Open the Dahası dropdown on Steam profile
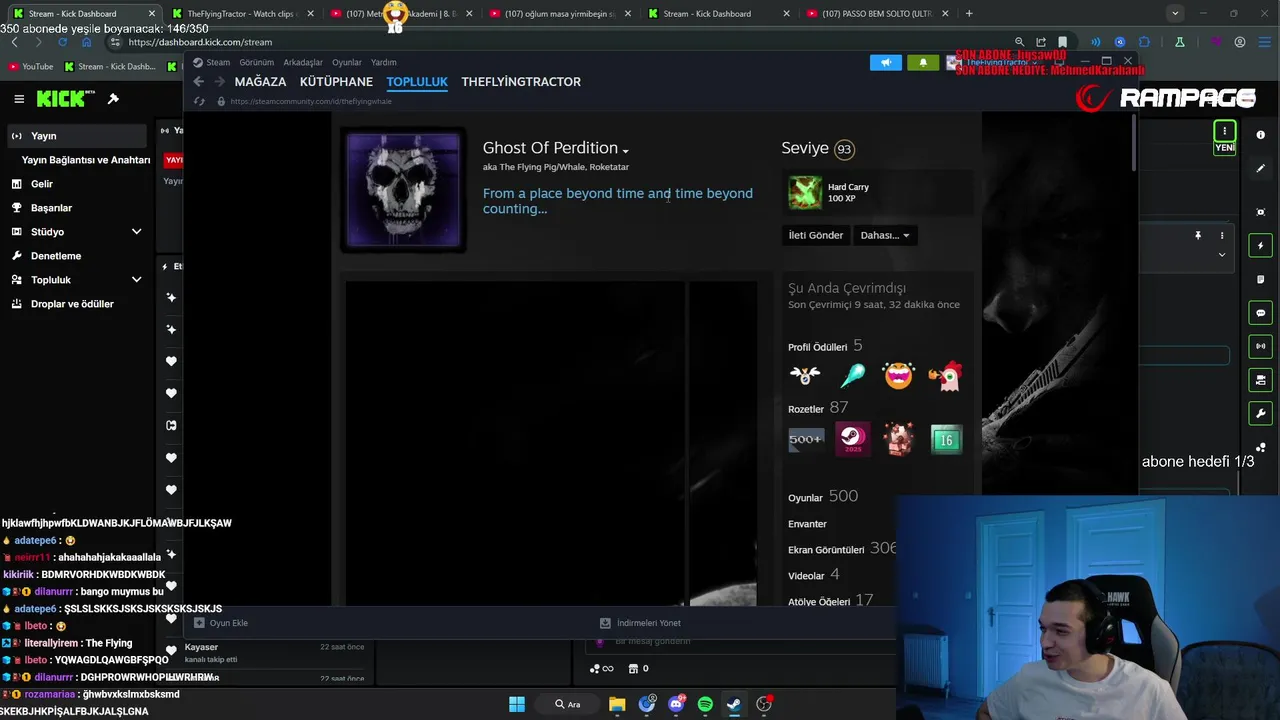The image size is (1280, 720). (885, 235)
